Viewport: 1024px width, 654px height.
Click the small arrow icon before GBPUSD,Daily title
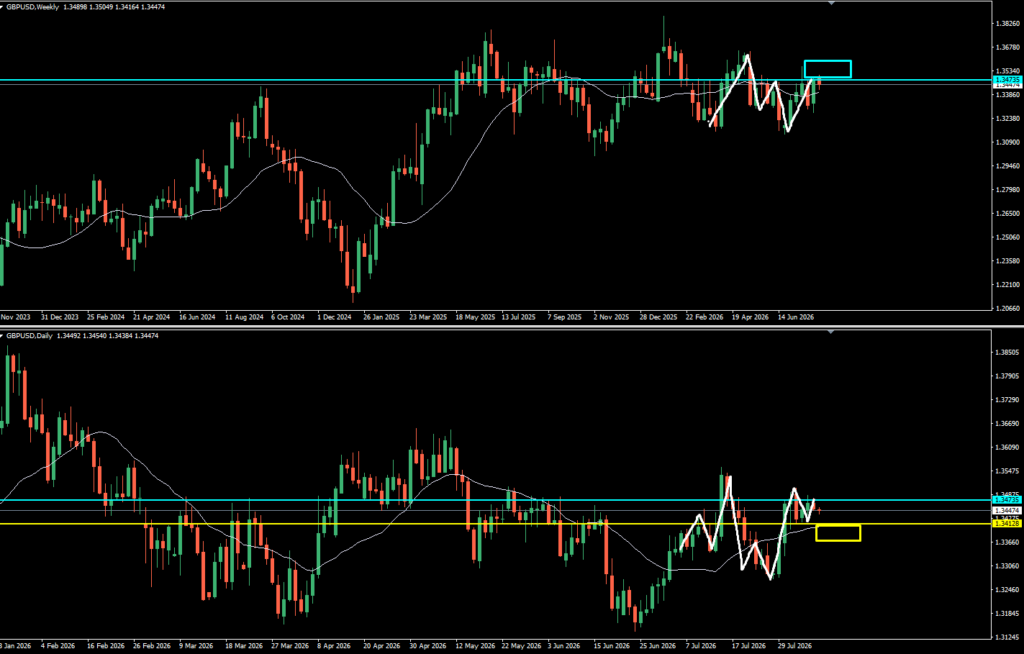coord(2,335)
